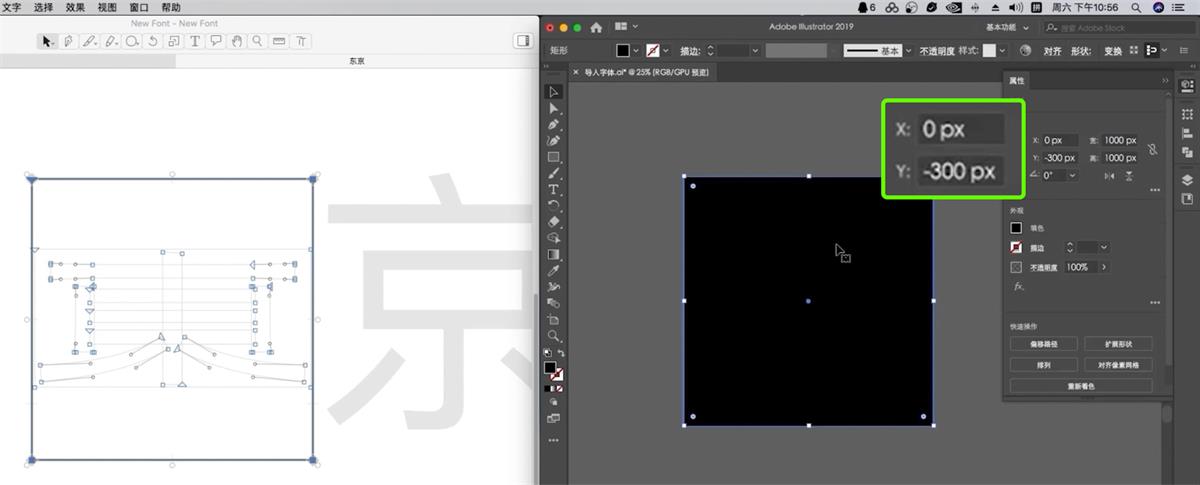Click the 偏移路径 quick action button
The height and width of the screenshot is (485, 1200).
coord(1043,344)
